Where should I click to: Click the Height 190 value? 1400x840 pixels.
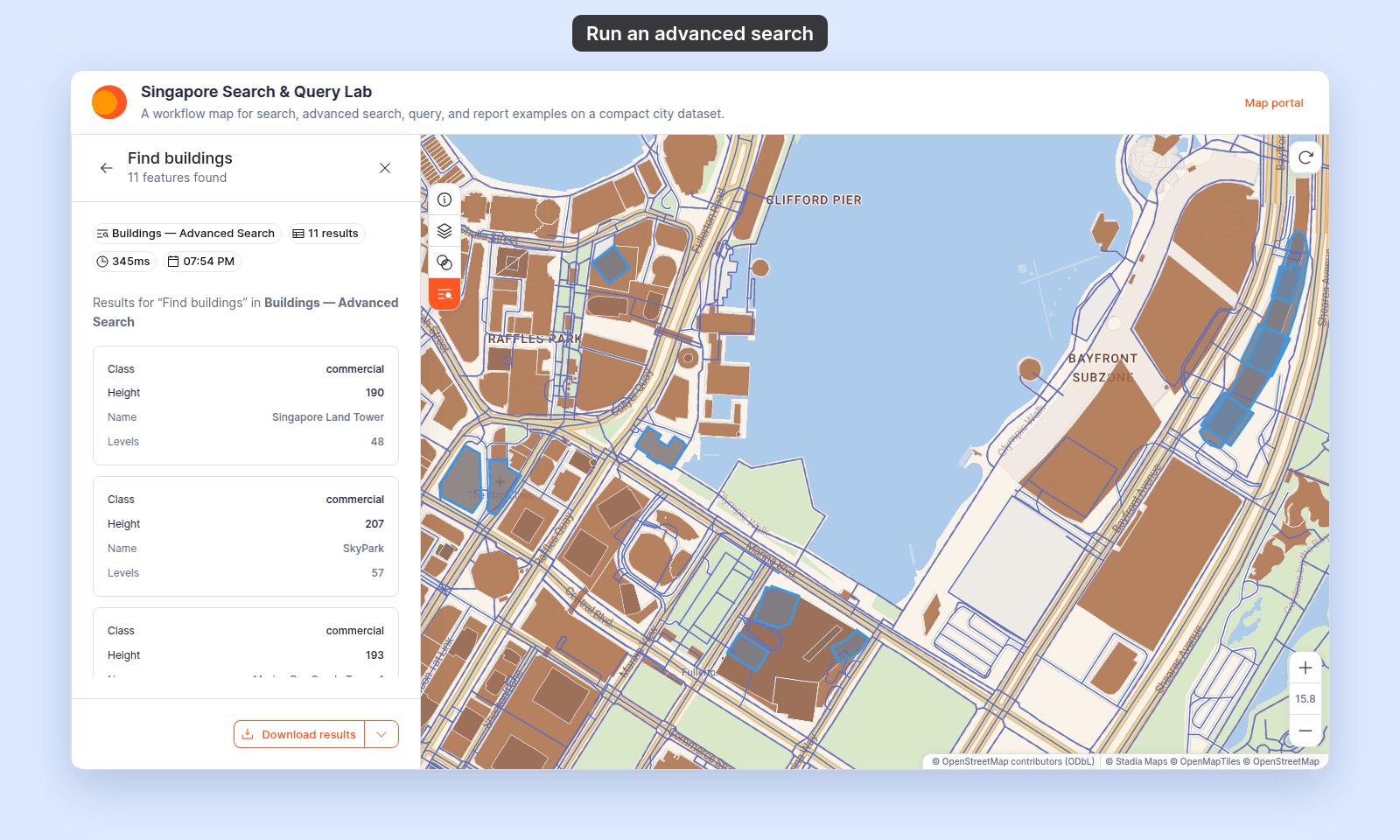point(374,393)
